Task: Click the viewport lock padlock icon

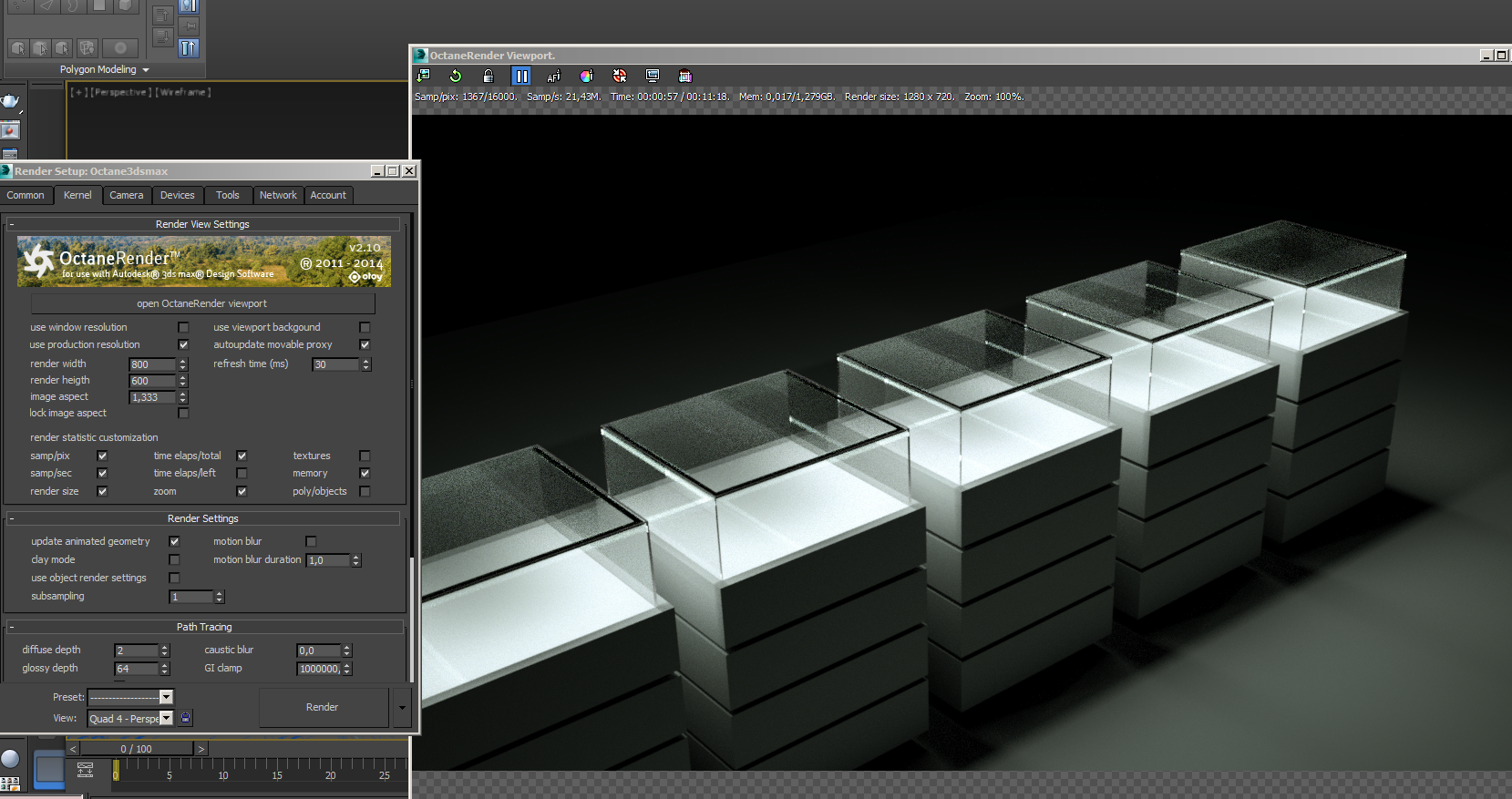Action: tap(488, 77)
